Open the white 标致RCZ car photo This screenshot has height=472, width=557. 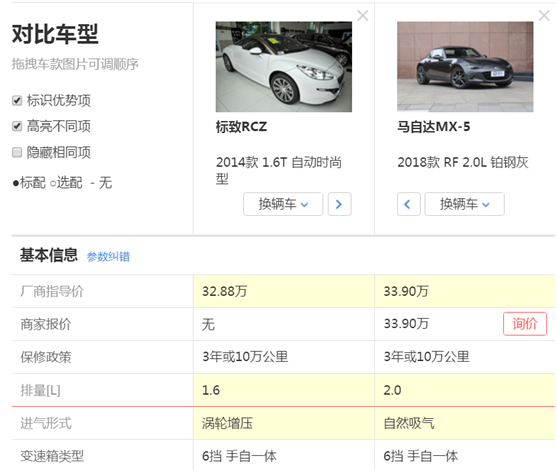(x=283, y=67)
